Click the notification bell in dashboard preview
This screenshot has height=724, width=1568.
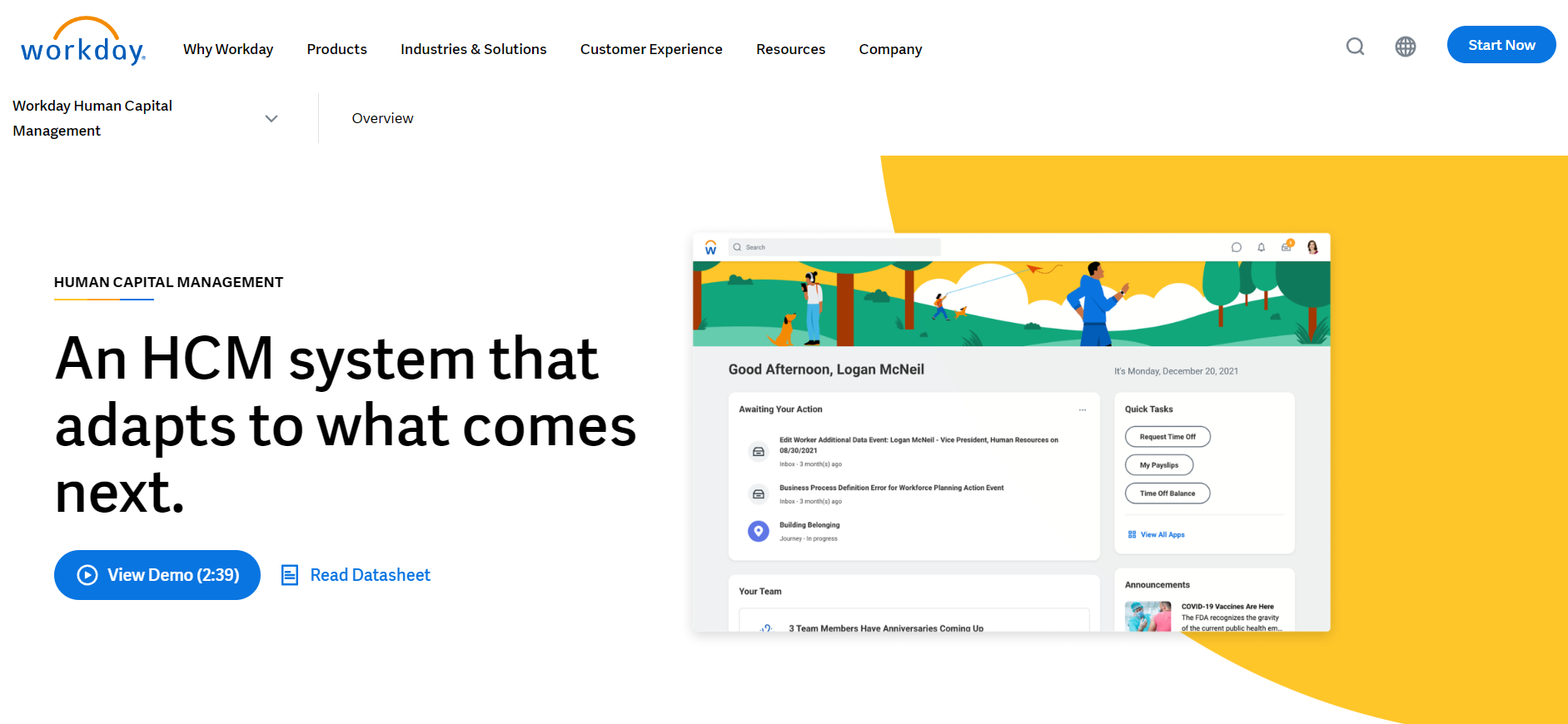(1261, 247)
